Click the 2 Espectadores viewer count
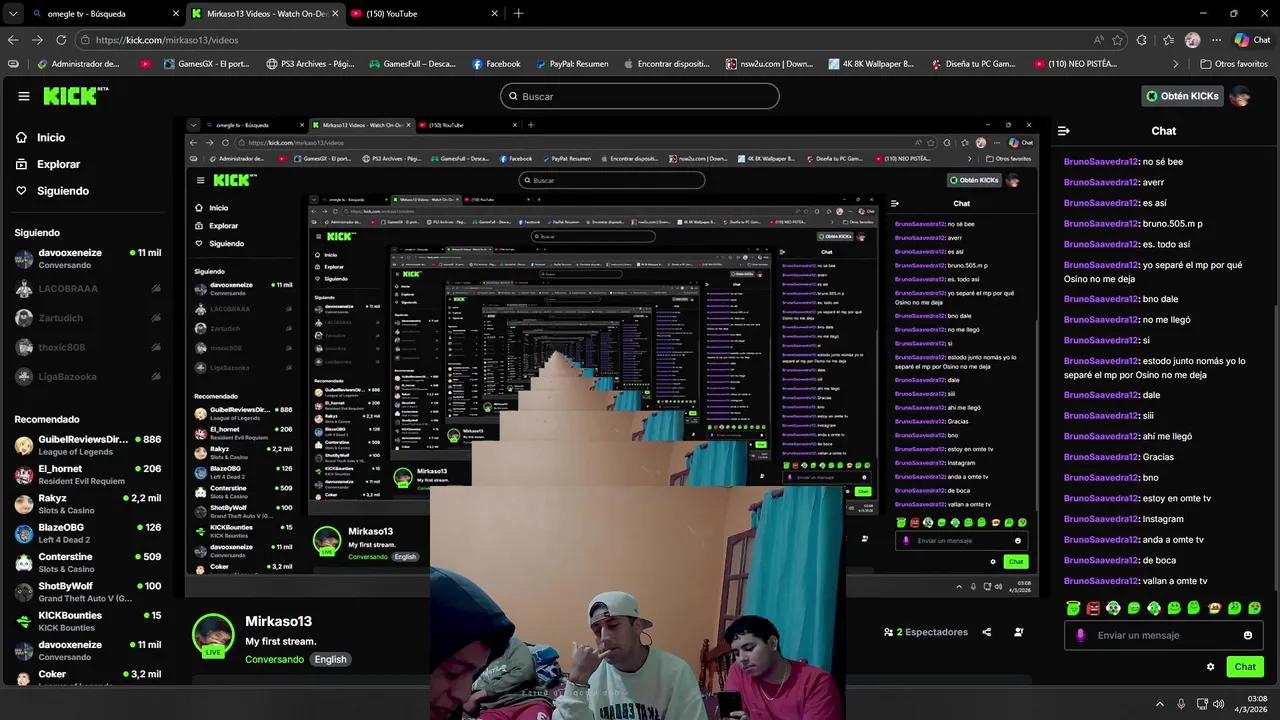This screenshot has width=1280, height=720. pyautogui.click(x=926, y=632)
